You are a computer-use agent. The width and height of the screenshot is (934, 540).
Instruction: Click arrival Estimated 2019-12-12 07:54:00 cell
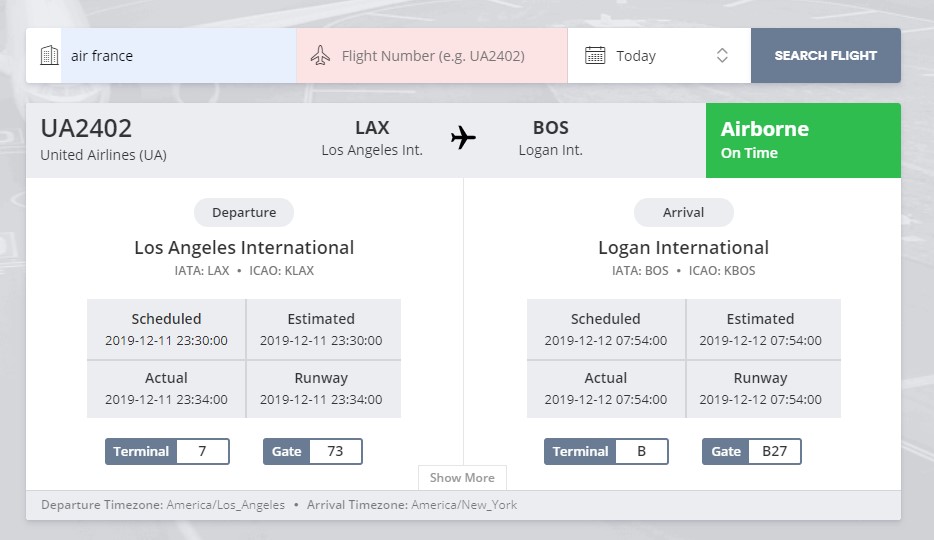[763, 329]
